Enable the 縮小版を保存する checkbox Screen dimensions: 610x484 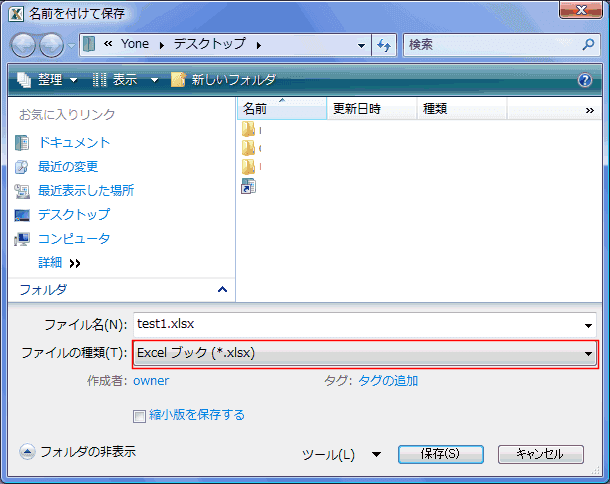click(x=139, y=416)
